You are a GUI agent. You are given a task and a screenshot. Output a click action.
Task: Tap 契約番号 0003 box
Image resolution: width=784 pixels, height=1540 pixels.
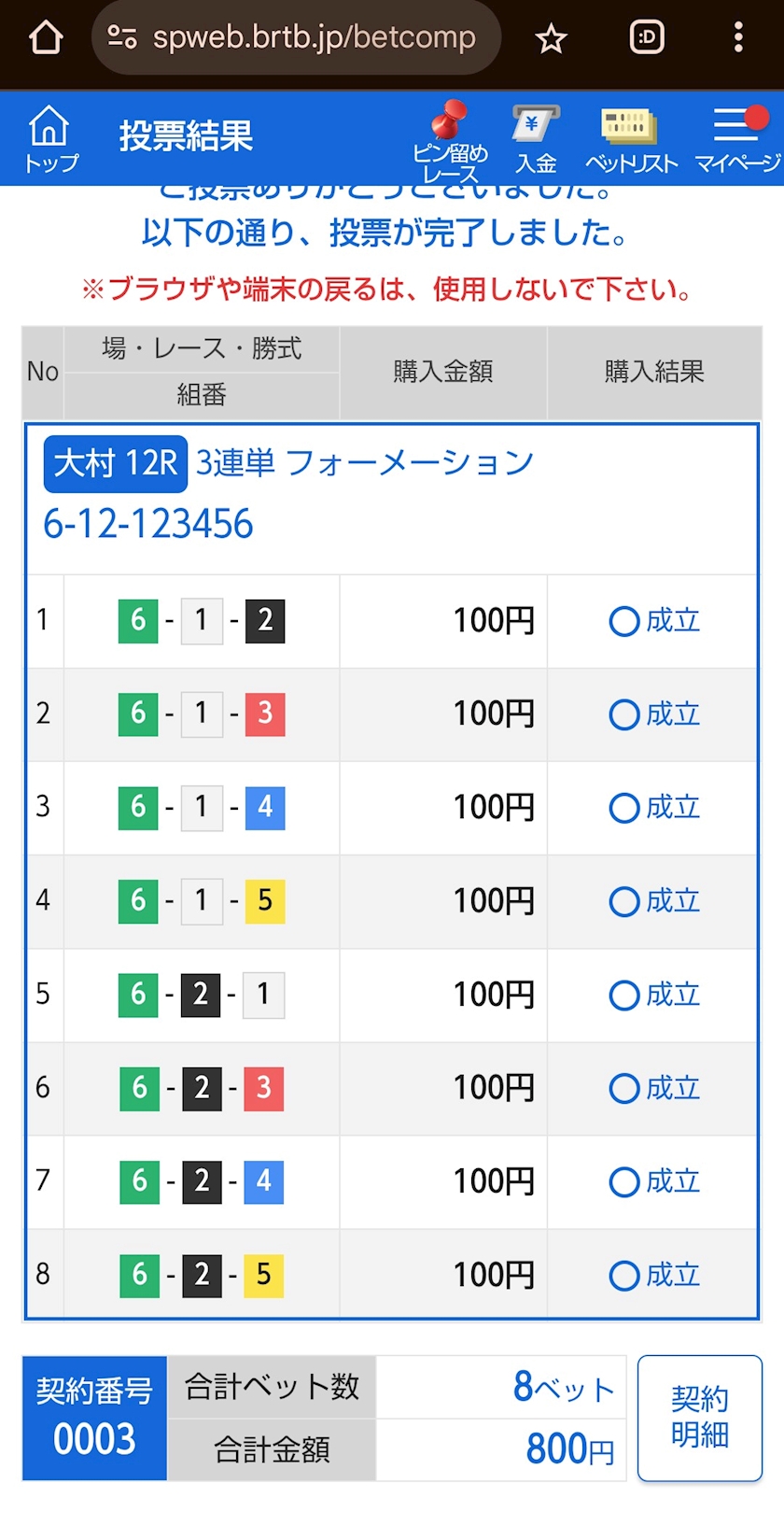(94, 1418)
